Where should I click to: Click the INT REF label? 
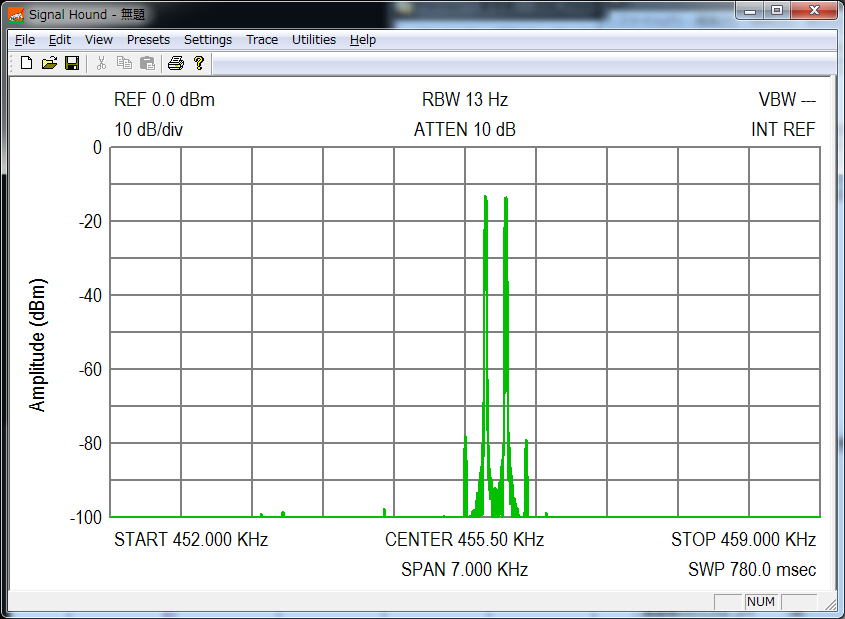click(783, 130)
